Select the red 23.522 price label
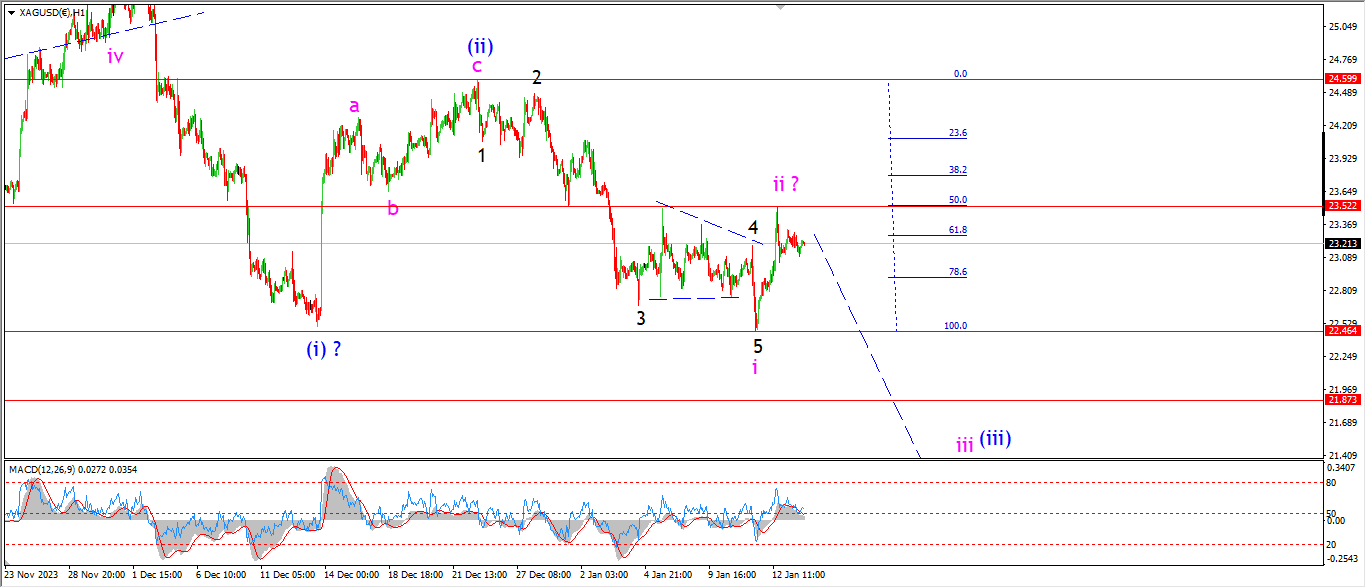 [x=1340, y=206]
